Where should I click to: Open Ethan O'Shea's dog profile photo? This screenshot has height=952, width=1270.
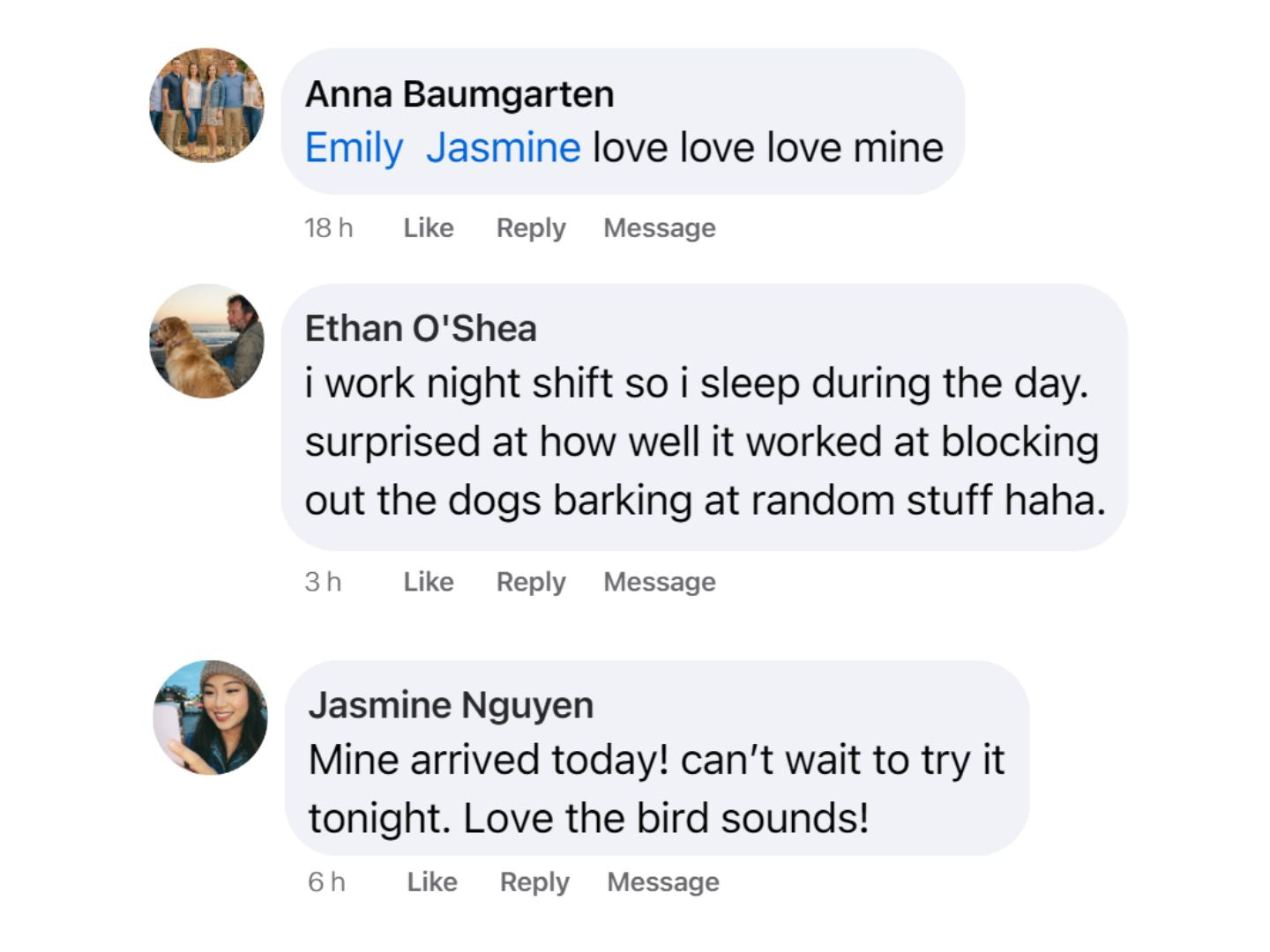pos(206,341)
